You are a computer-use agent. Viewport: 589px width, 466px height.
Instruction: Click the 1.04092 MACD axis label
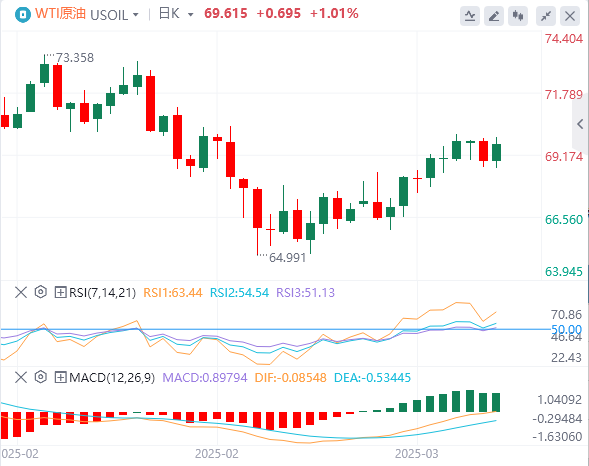point(560,400)
